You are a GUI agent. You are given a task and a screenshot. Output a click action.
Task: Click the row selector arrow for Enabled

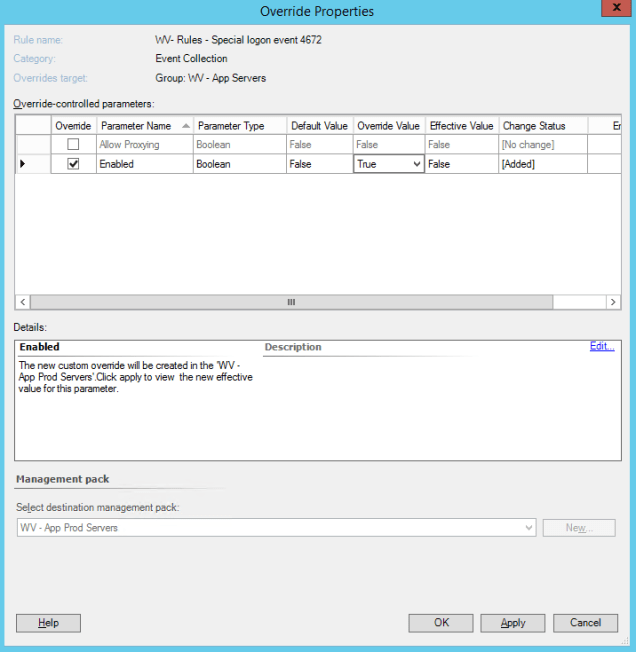click(x=23, y=164)
